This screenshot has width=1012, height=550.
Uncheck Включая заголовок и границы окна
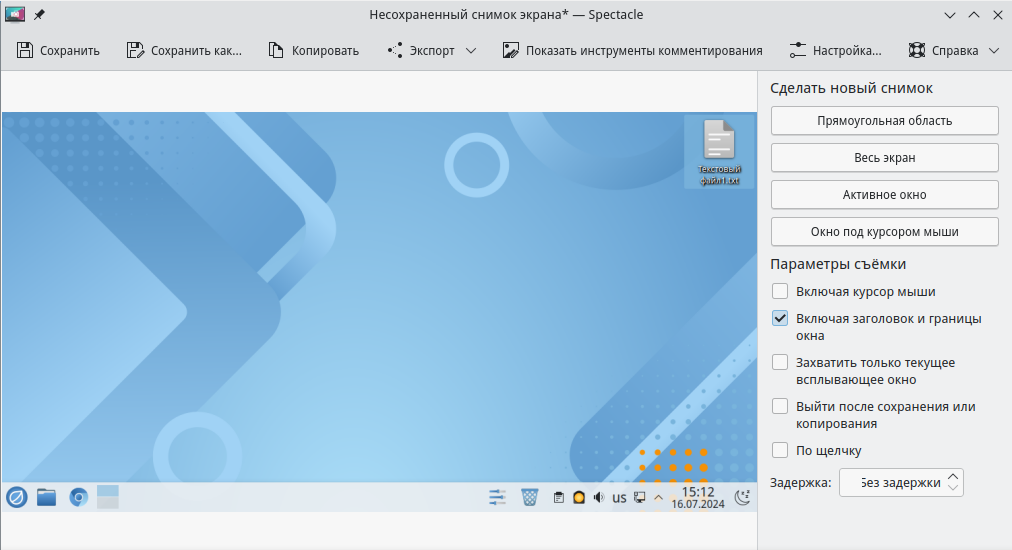[780, 319]
